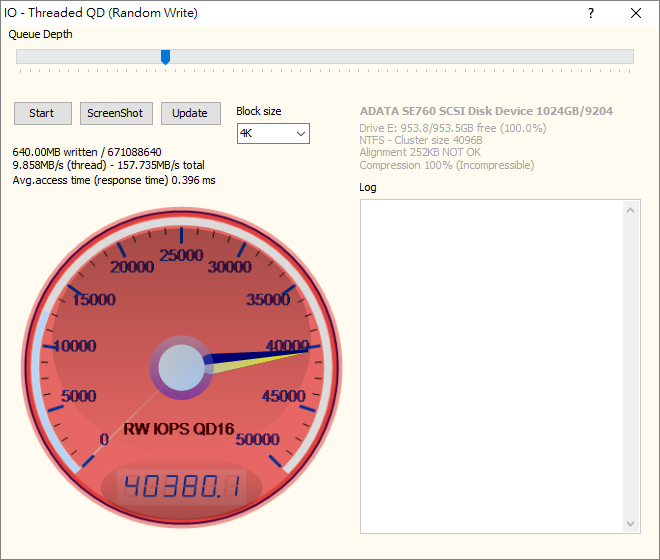
Task: Click the 15000 mark on the gauge
Action: coord(94,300)
